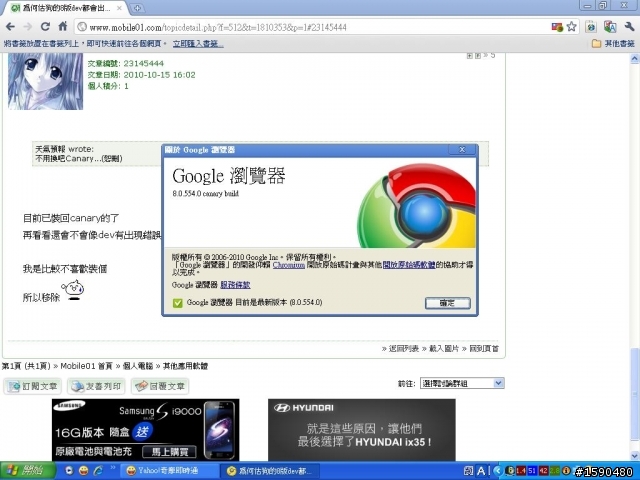Viewport: 640px width, 480px height.
Task: Switch to Yahoo Messenger taskbar window
Action: point(169,471)
